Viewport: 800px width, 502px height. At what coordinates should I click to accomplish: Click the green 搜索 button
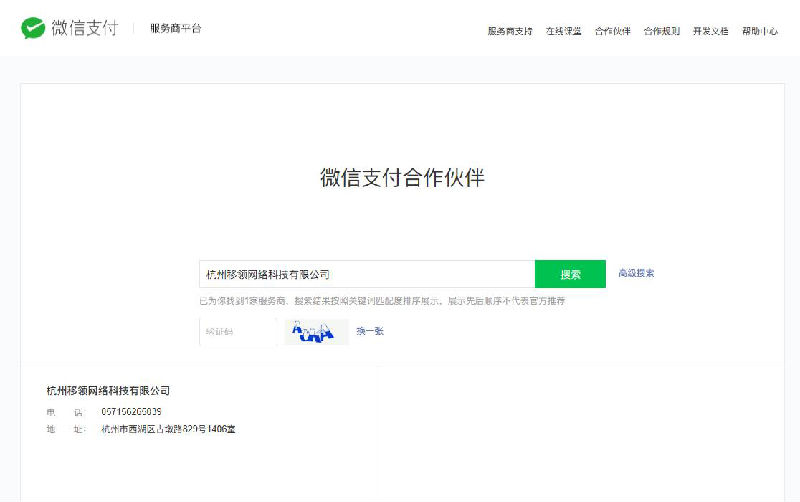click(570, 274)
